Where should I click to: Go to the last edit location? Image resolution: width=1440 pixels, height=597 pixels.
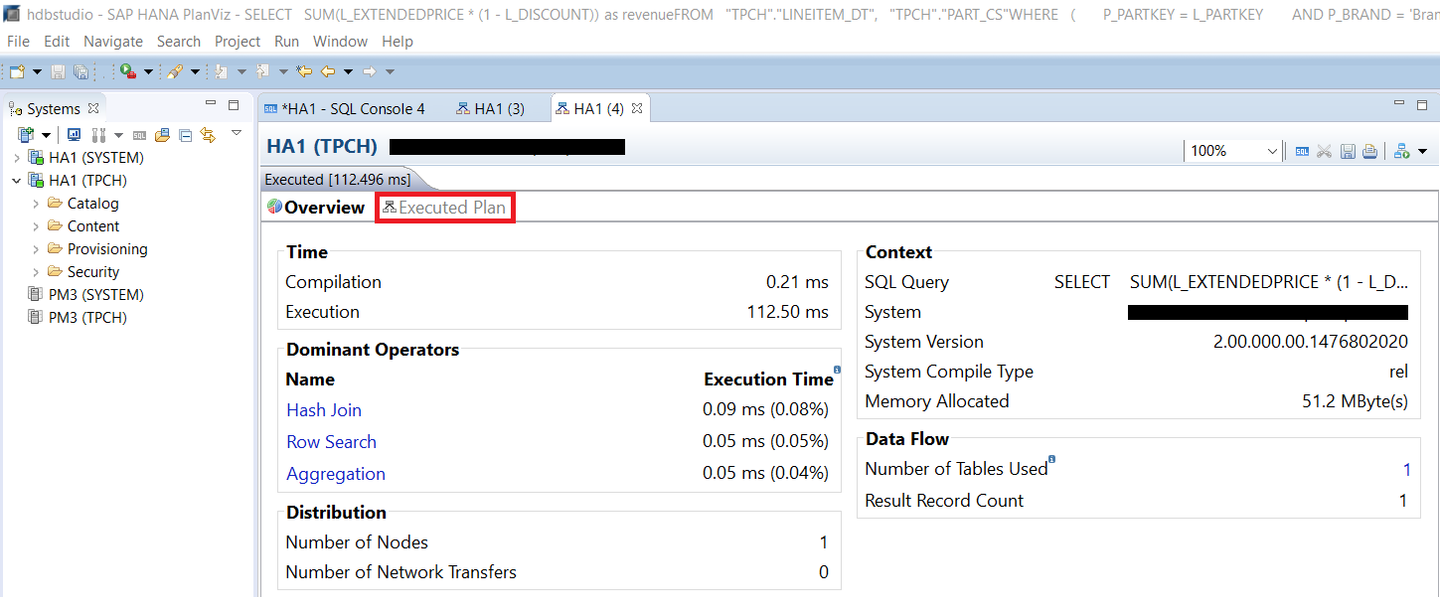(304, 72)
